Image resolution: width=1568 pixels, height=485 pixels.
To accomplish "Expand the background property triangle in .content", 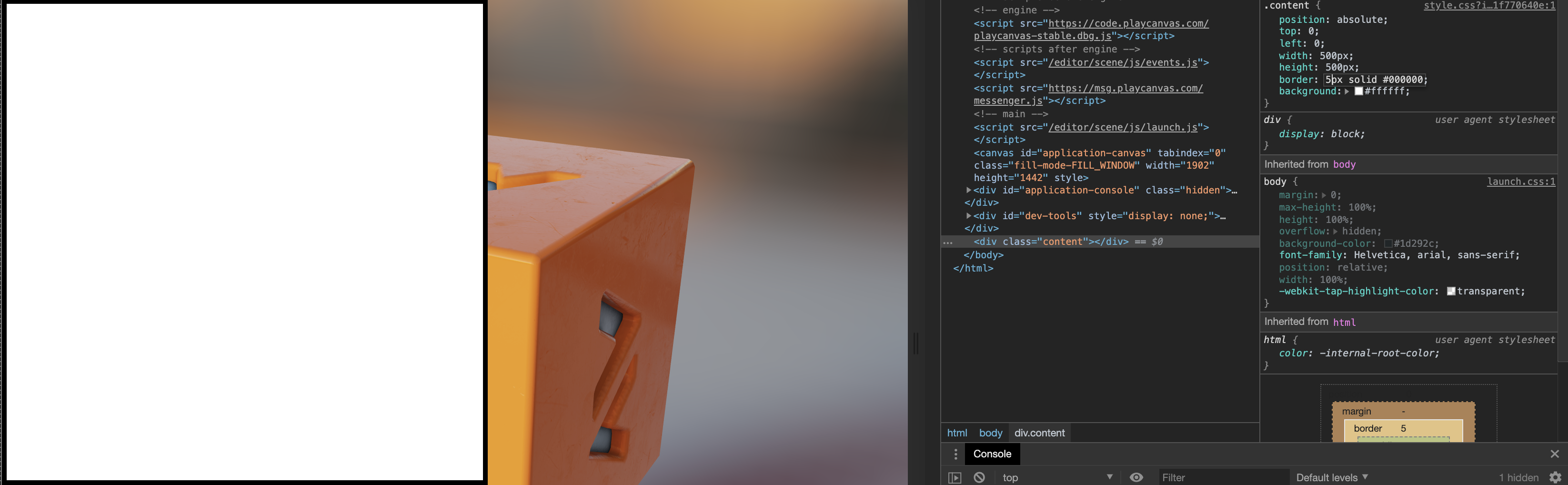I will (1347, 92).
